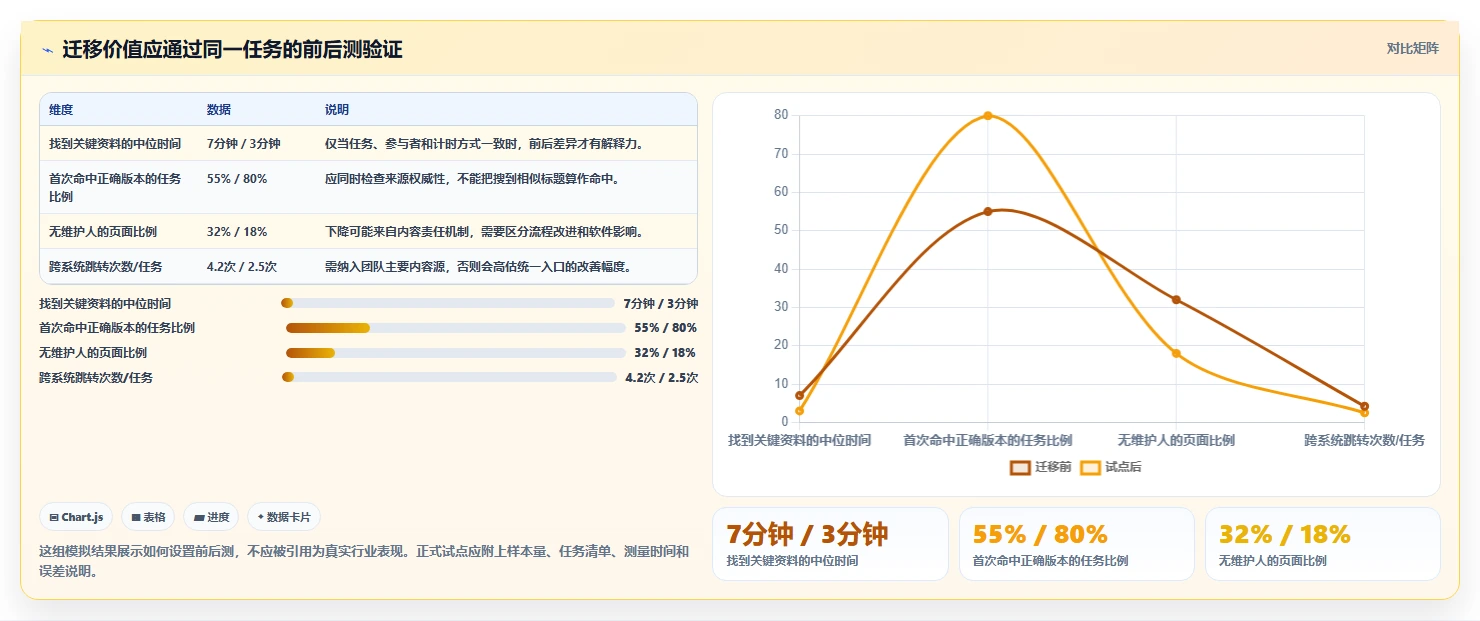The image size is (1480, 621).
Task: Click x-axis label 无维护人的页面比例
Action: coord(1176,440)
